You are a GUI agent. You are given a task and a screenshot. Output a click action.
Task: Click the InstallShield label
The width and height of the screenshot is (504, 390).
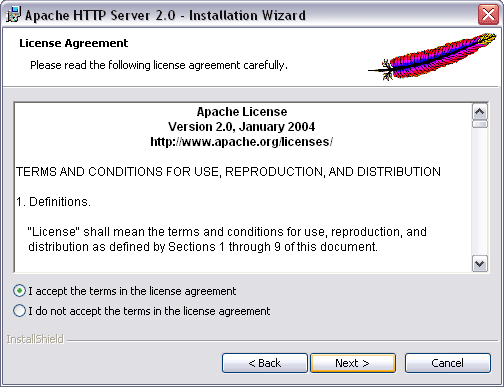pyautogui.click(x=35, y=339)
